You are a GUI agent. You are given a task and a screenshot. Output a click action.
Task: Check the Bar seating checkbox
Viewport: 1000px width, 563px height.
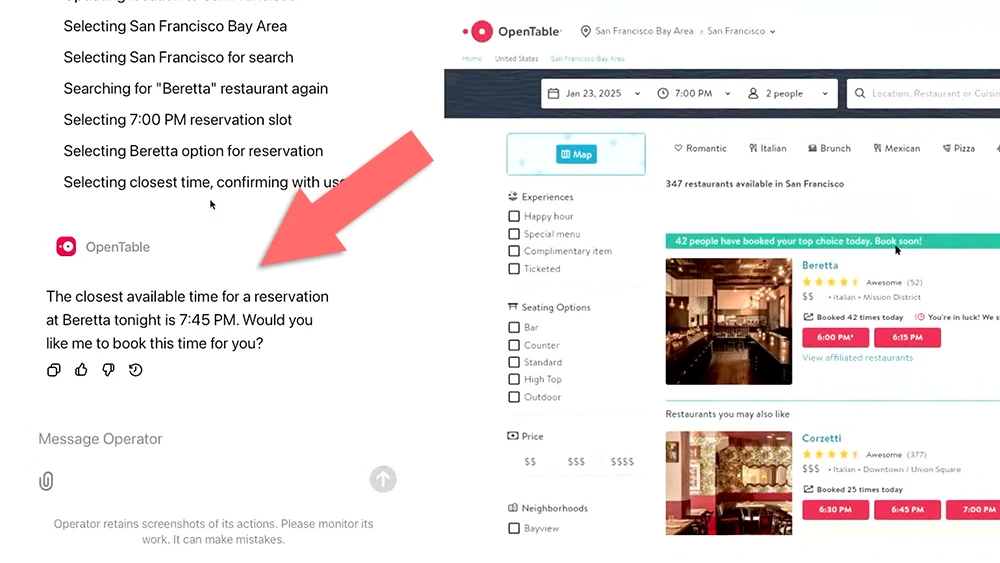(514, 327)
